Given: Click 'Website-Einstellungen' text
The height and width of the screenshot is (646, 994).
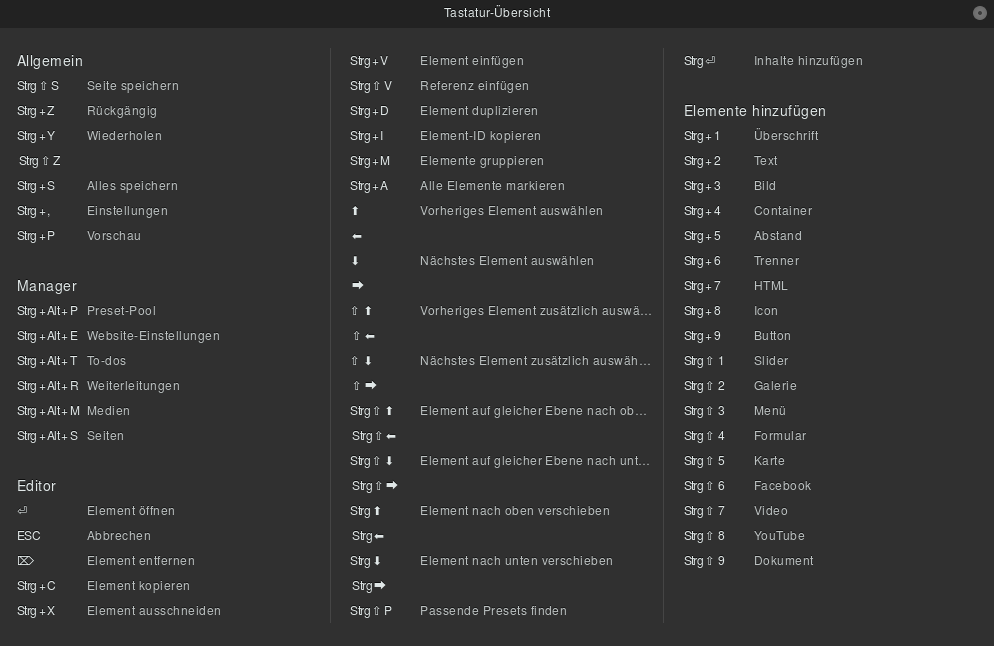Looking at the screenshot, I should [x=153, y=336].
